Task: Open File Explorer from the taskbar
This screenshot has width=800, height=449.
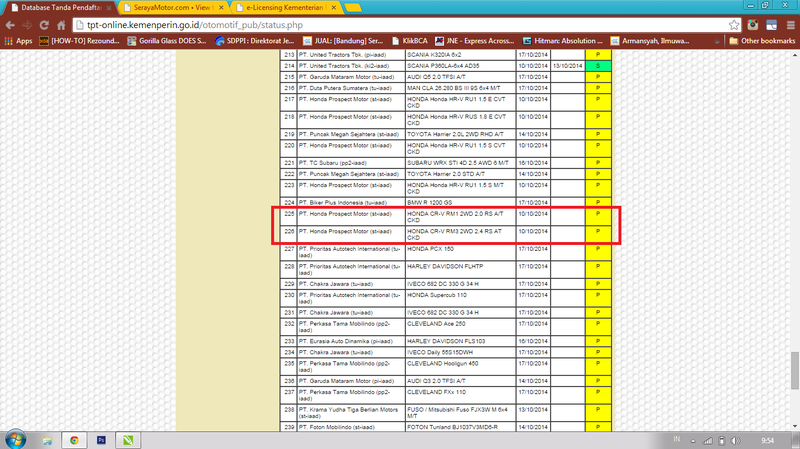Action: pos(47,440)
